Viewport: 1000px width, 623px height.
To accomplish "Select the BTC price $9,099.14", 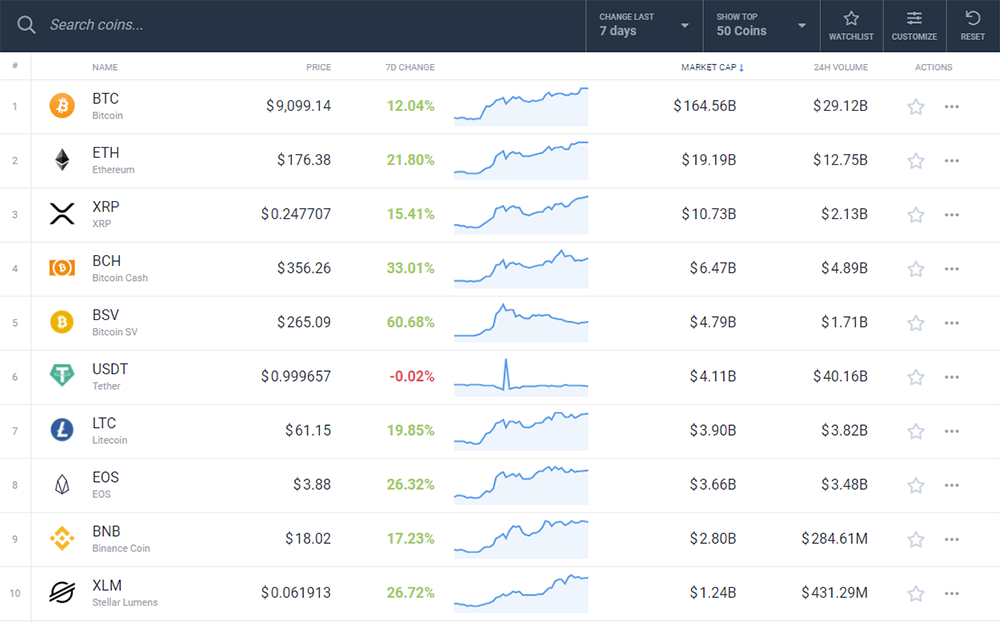I will [x=298, y=106].
